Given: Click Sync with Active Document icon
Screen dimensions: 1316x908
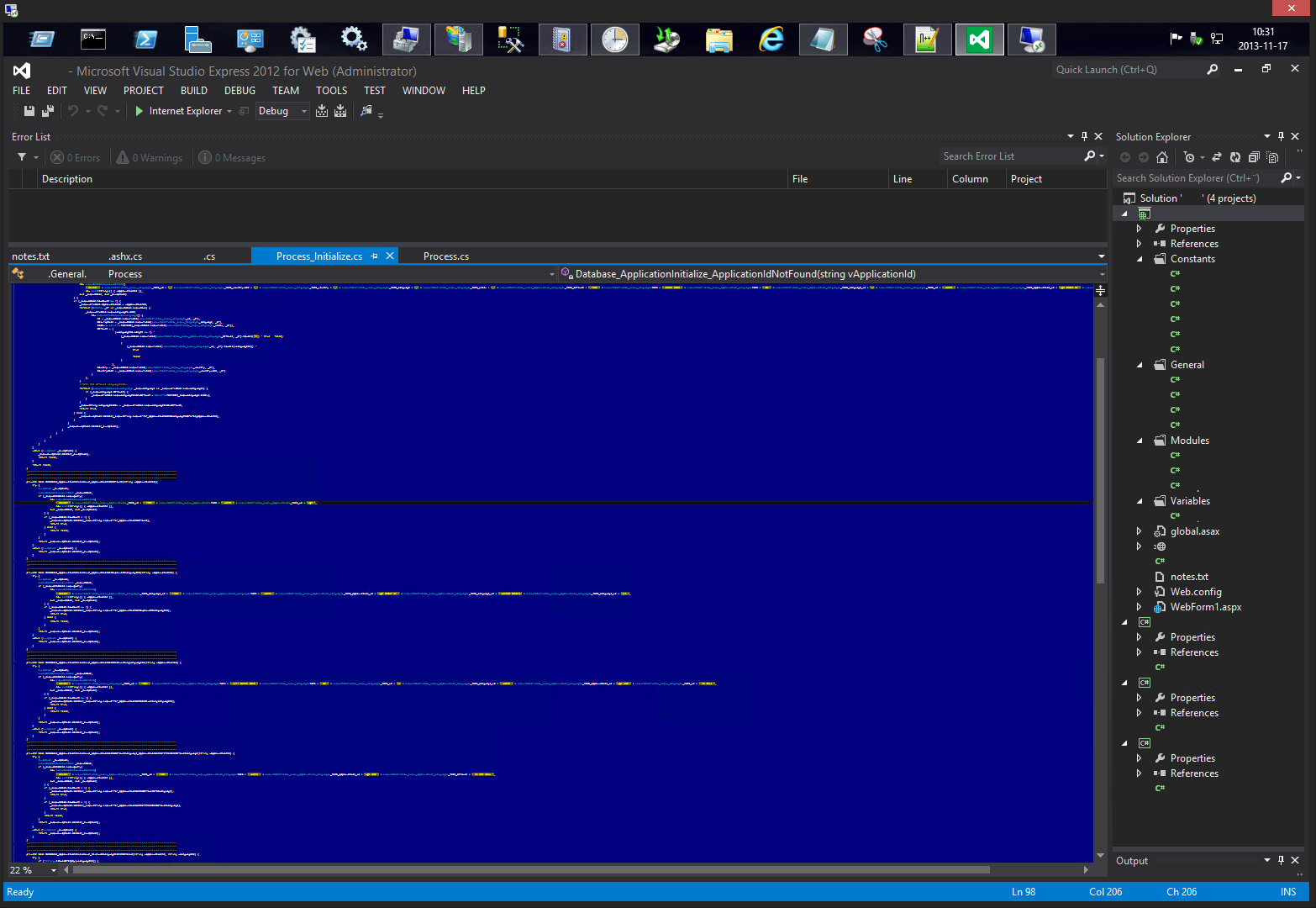Looking at the screenshot, I should tap(1216, 157).
